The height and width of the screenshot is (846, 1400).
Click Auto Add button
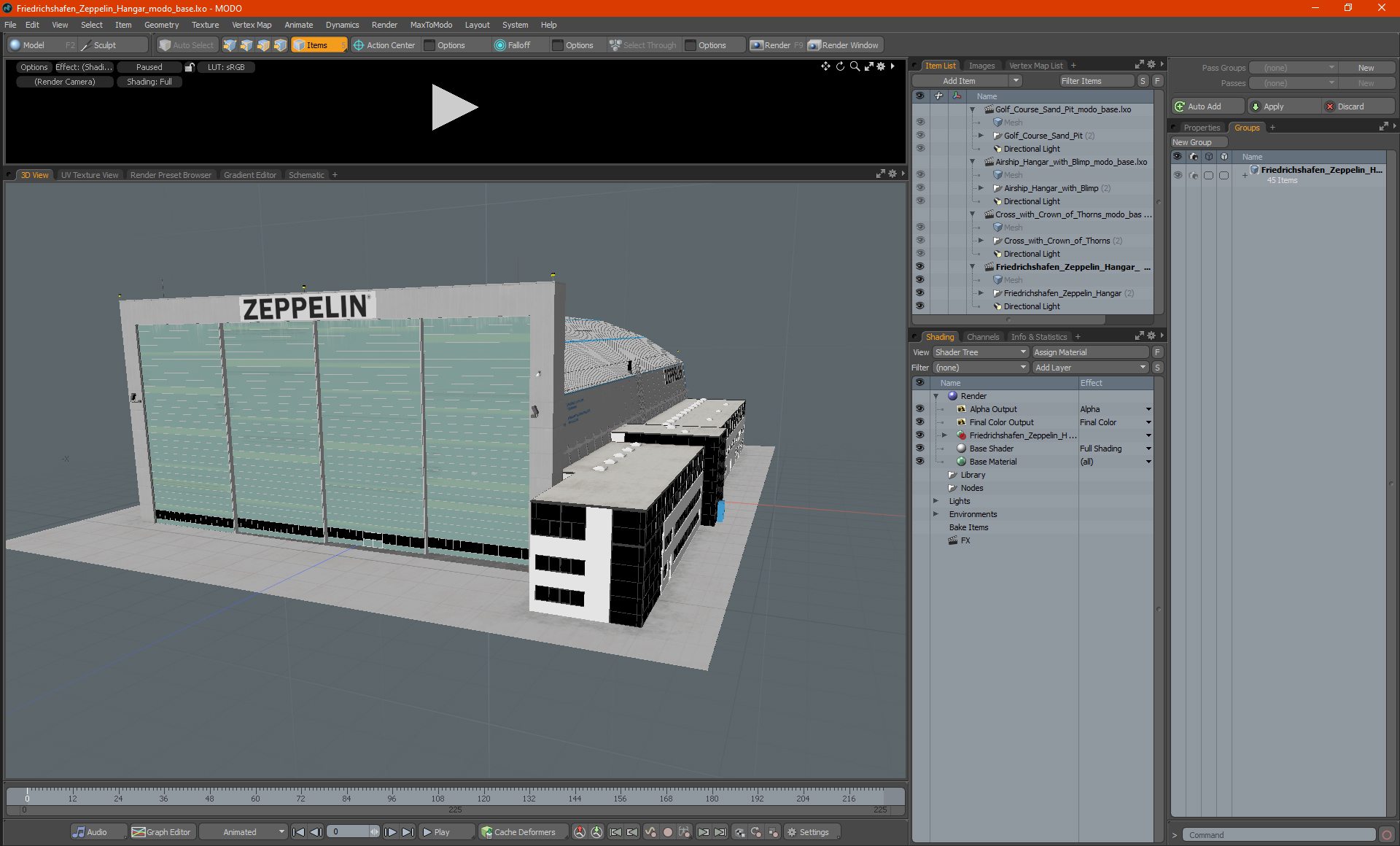coord(1207,106)
